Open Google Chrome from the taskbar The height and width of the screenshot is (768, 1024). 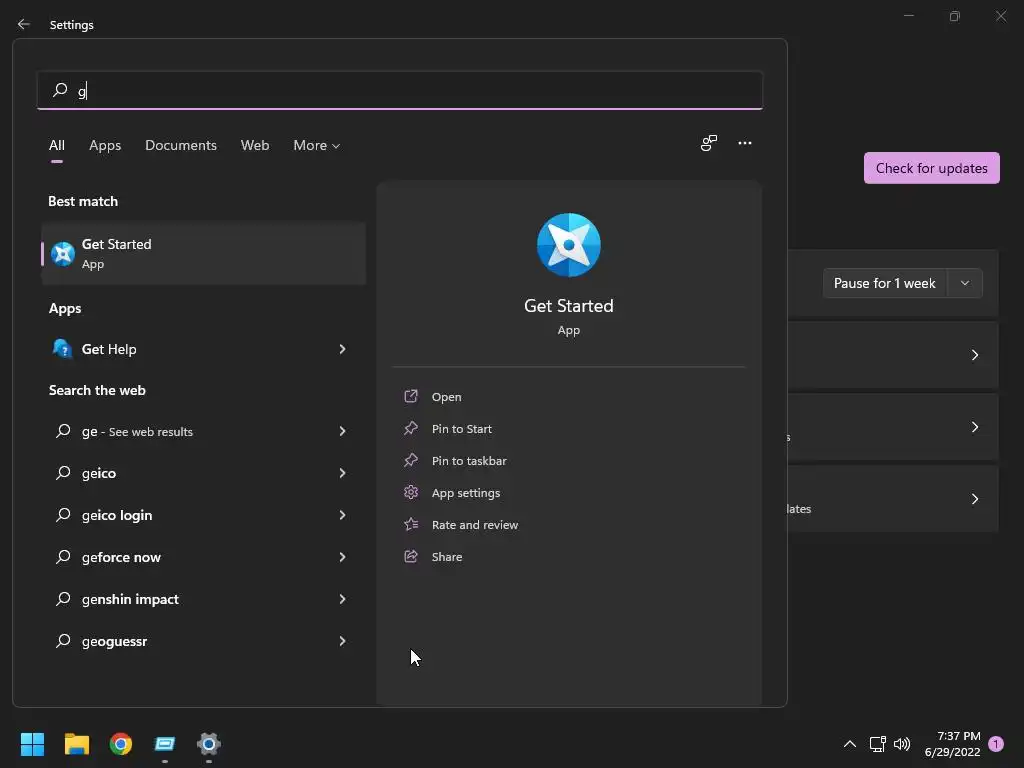coord(121,744)
